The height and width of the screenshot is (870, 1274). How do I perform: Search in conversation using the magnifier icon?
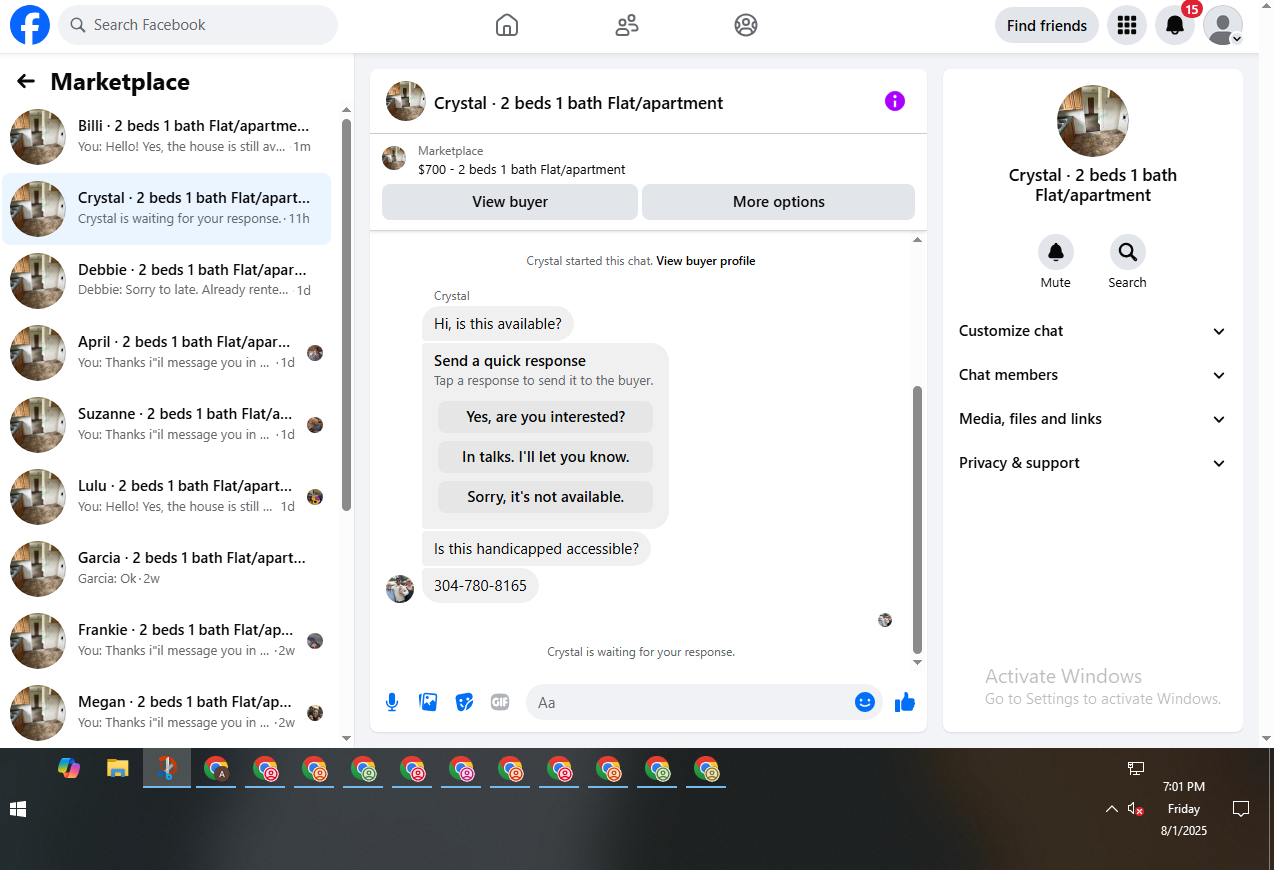tap(1127, 252)
